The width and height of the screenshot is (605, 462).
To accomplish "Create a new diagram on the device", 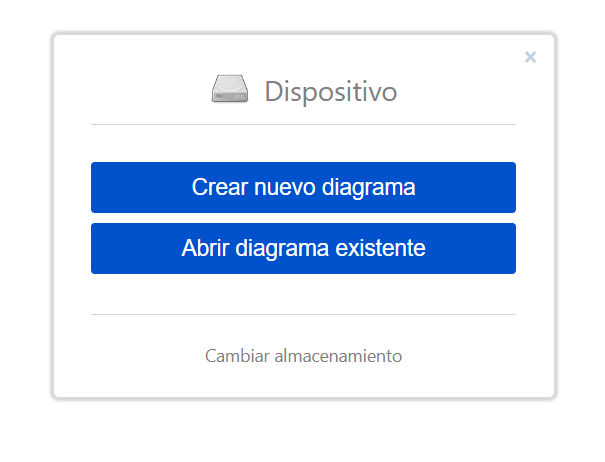I will click(303, 187).
